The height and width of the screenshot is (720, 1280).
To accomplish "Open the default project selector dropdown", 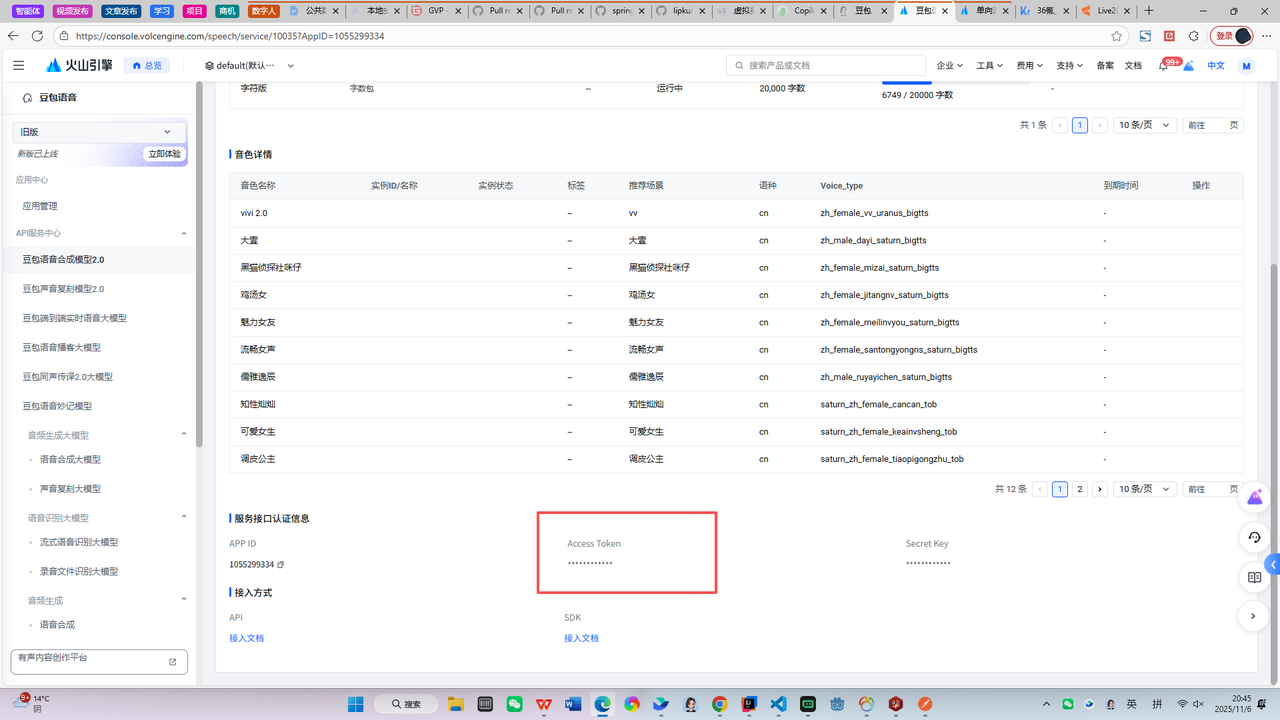I will tap(249, 66).
